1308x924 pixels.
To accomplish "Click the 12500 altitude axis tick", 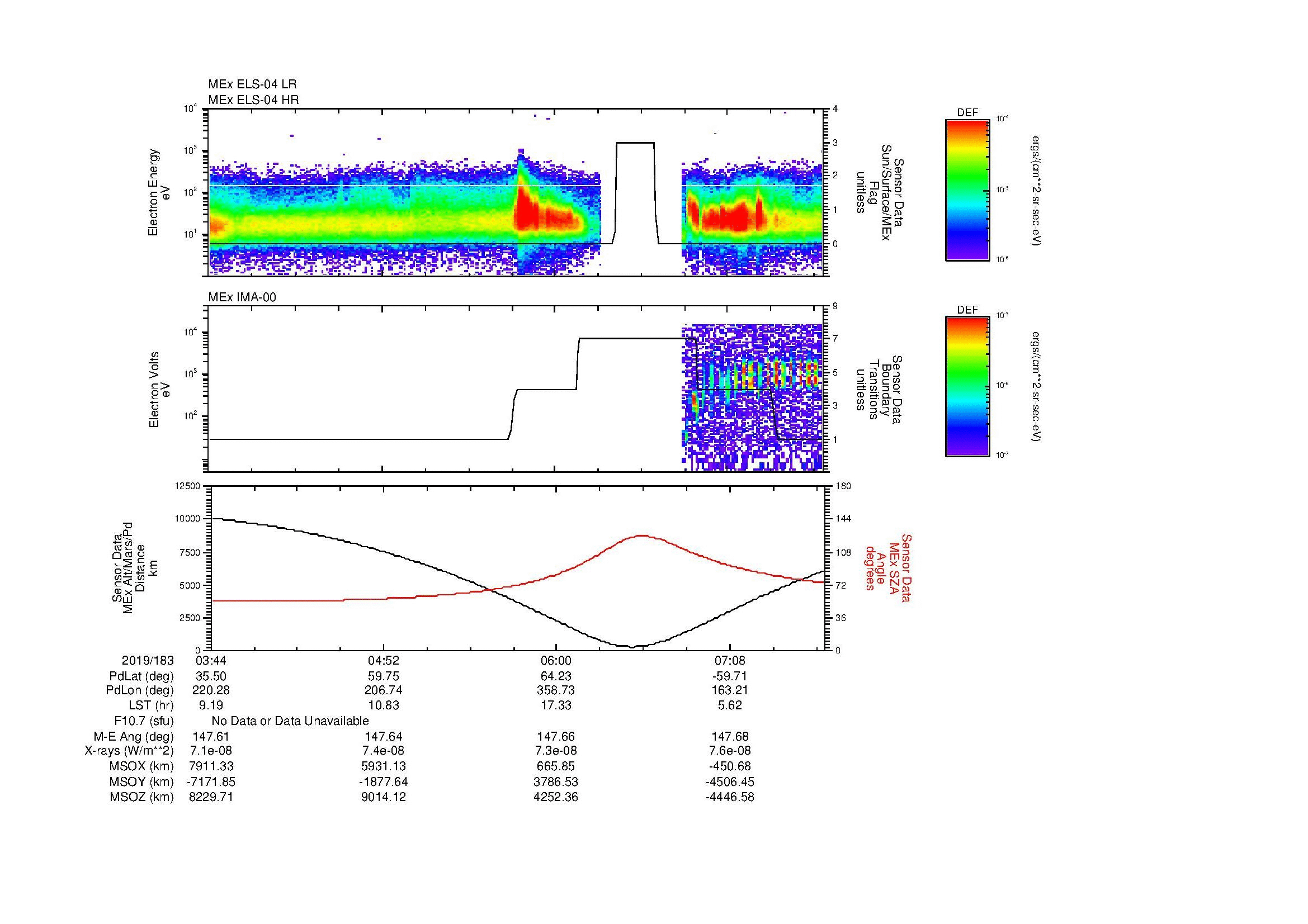I will point(187,486).
